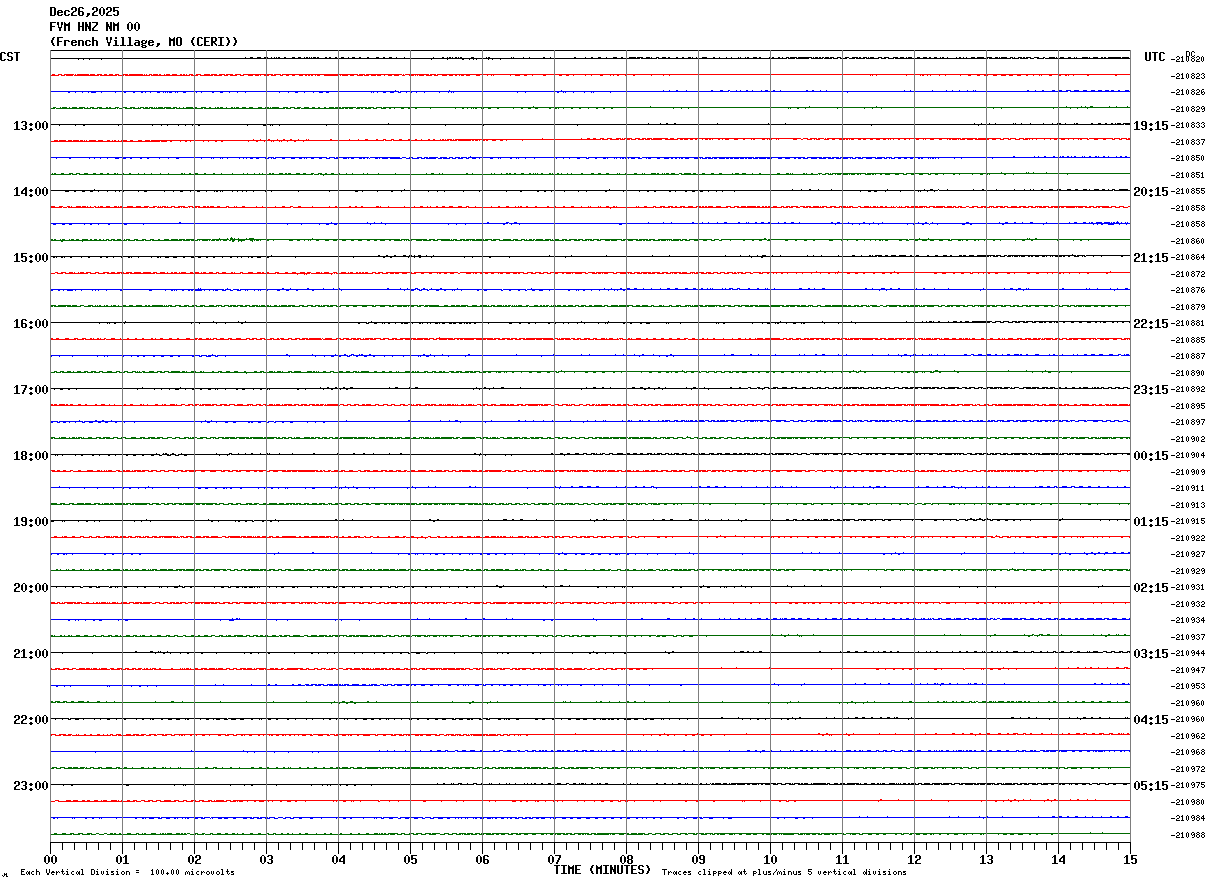The height and width of the screenshot is (886, 1210).
Task: Click DC offset value -210904
Action: tap(1188, 455)
